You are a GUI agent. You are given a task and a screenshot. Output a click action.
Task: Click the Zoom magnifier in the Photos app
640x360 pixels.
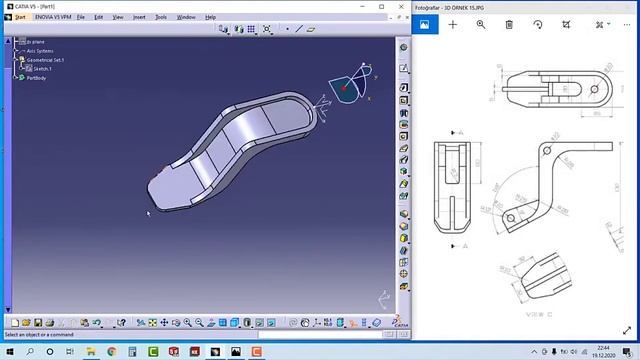(481, 24)
